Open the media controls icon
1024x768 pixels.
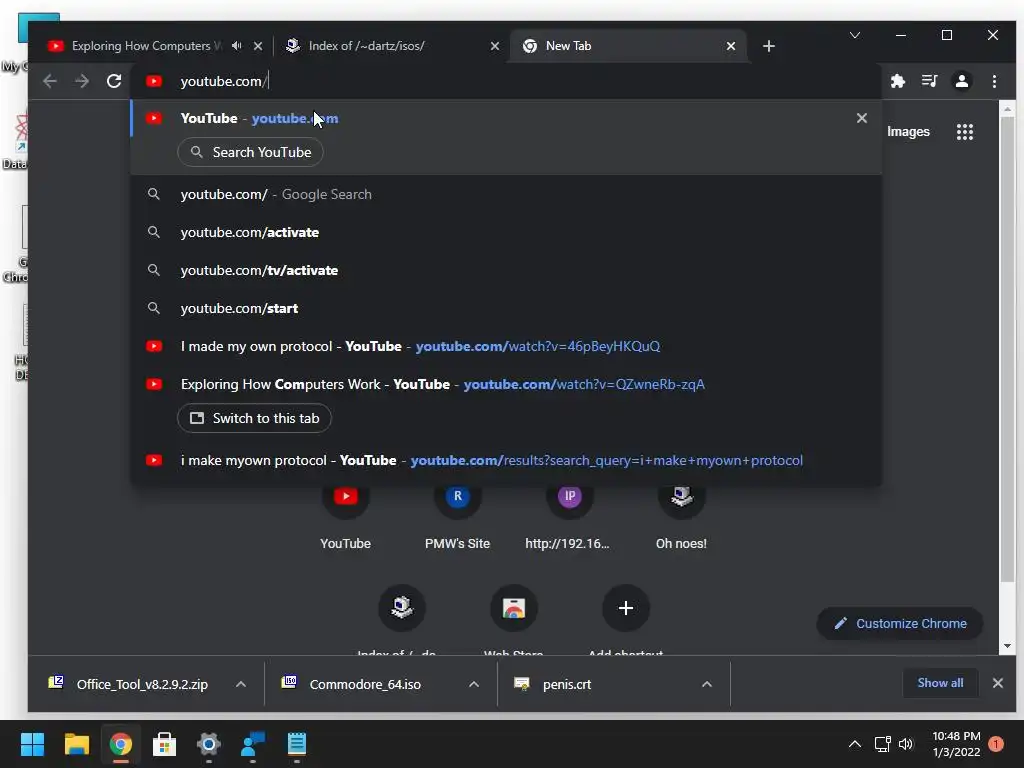pyautogui.click(x=929, y=81)
